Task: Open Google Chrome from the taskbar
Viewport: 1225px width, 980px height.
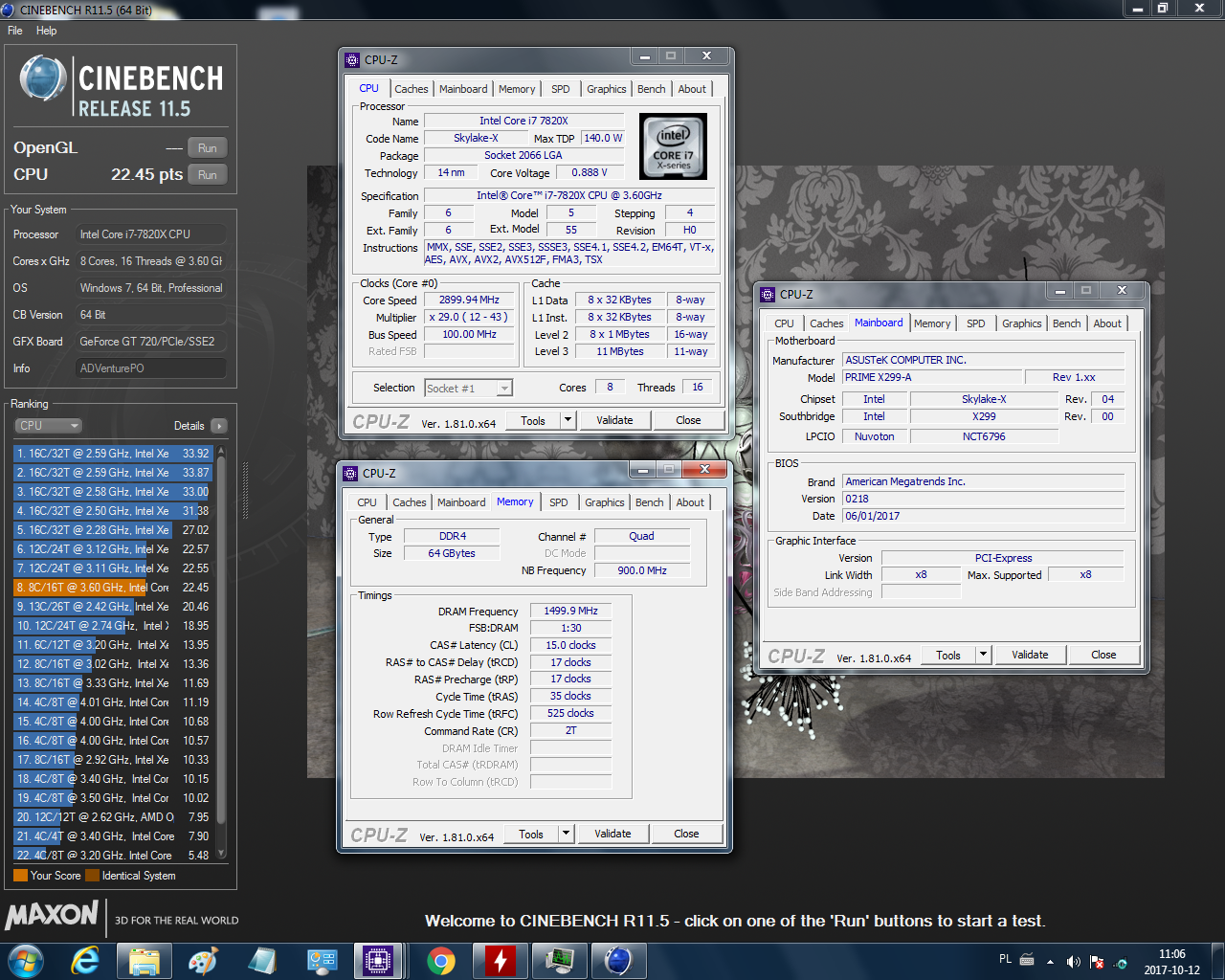Action: [440, 960]
